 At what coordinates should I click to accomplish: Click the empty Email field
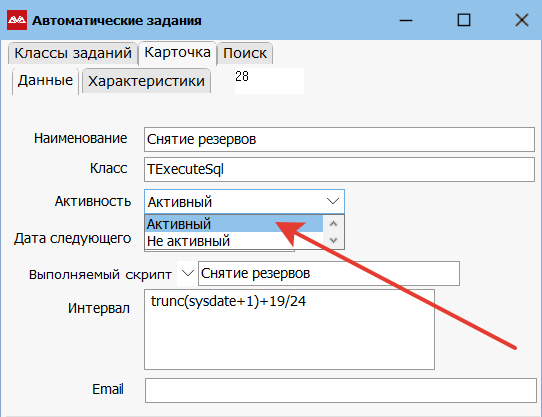[340, 390]
